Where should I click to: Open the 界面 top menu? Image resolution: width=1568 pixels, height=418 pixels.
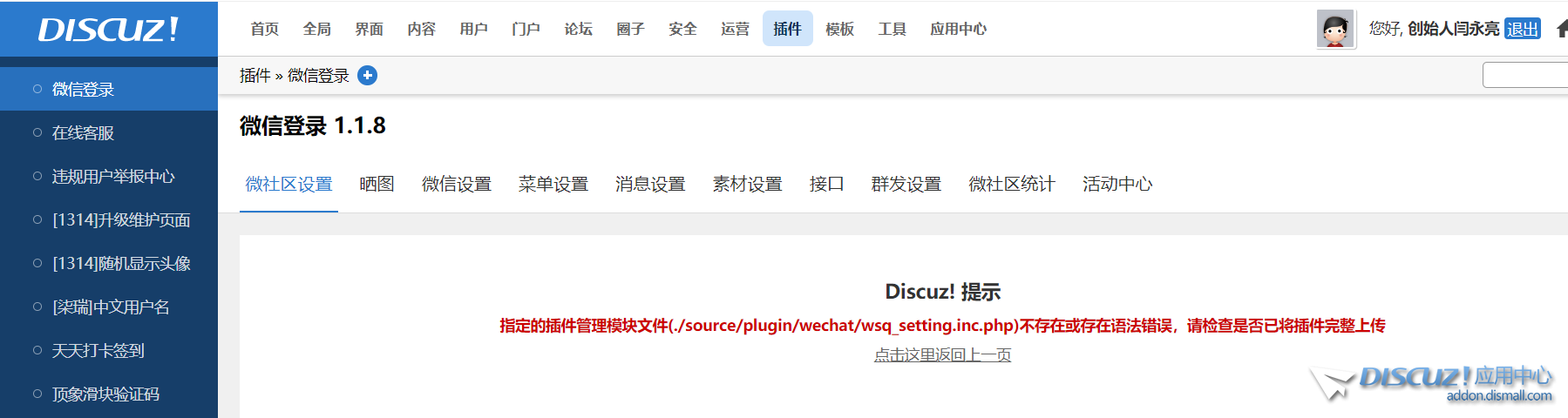click(370, 29)
